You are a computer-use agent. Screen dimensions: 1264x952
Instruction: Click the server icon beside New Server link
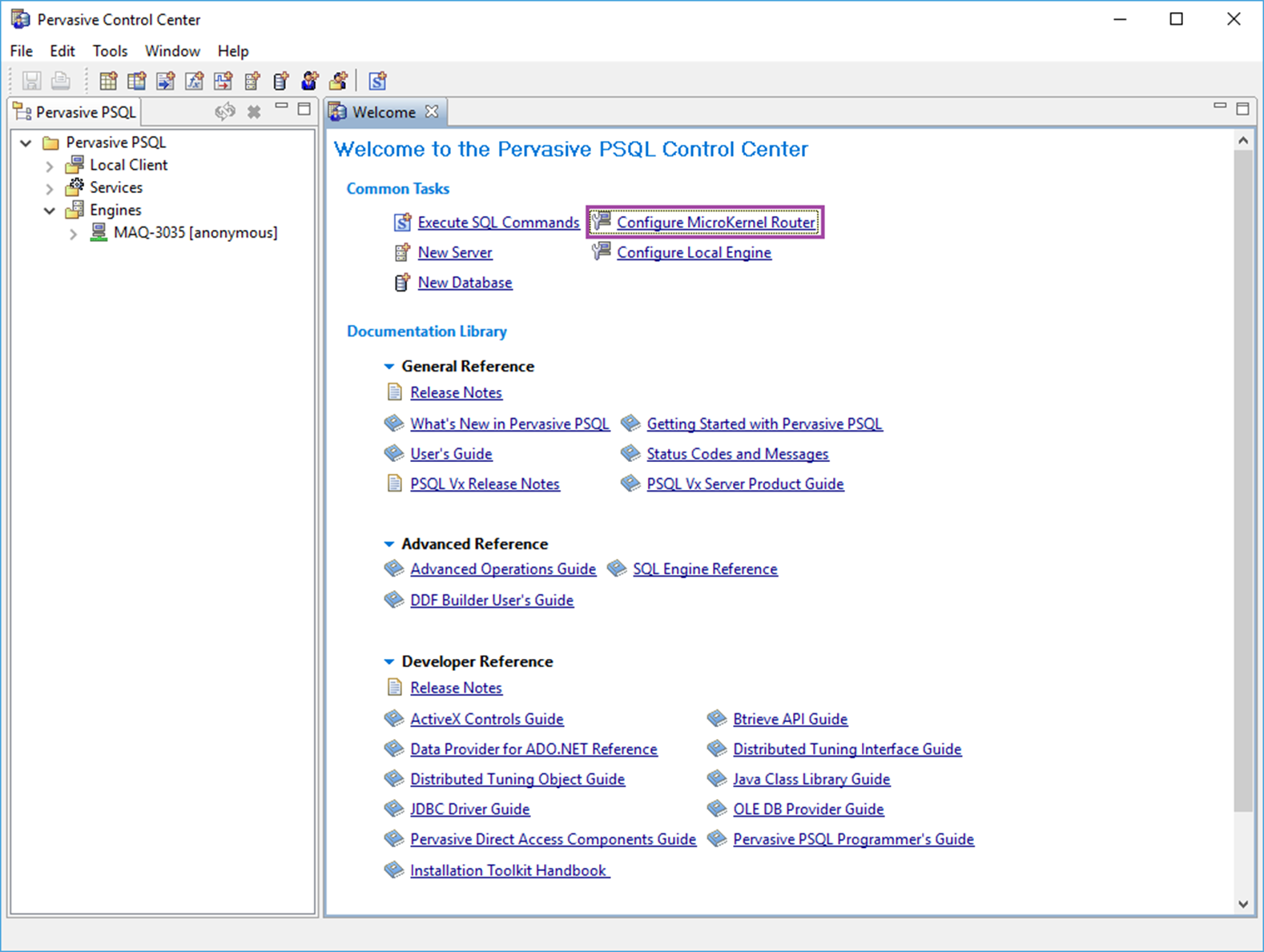click(402, 252)
